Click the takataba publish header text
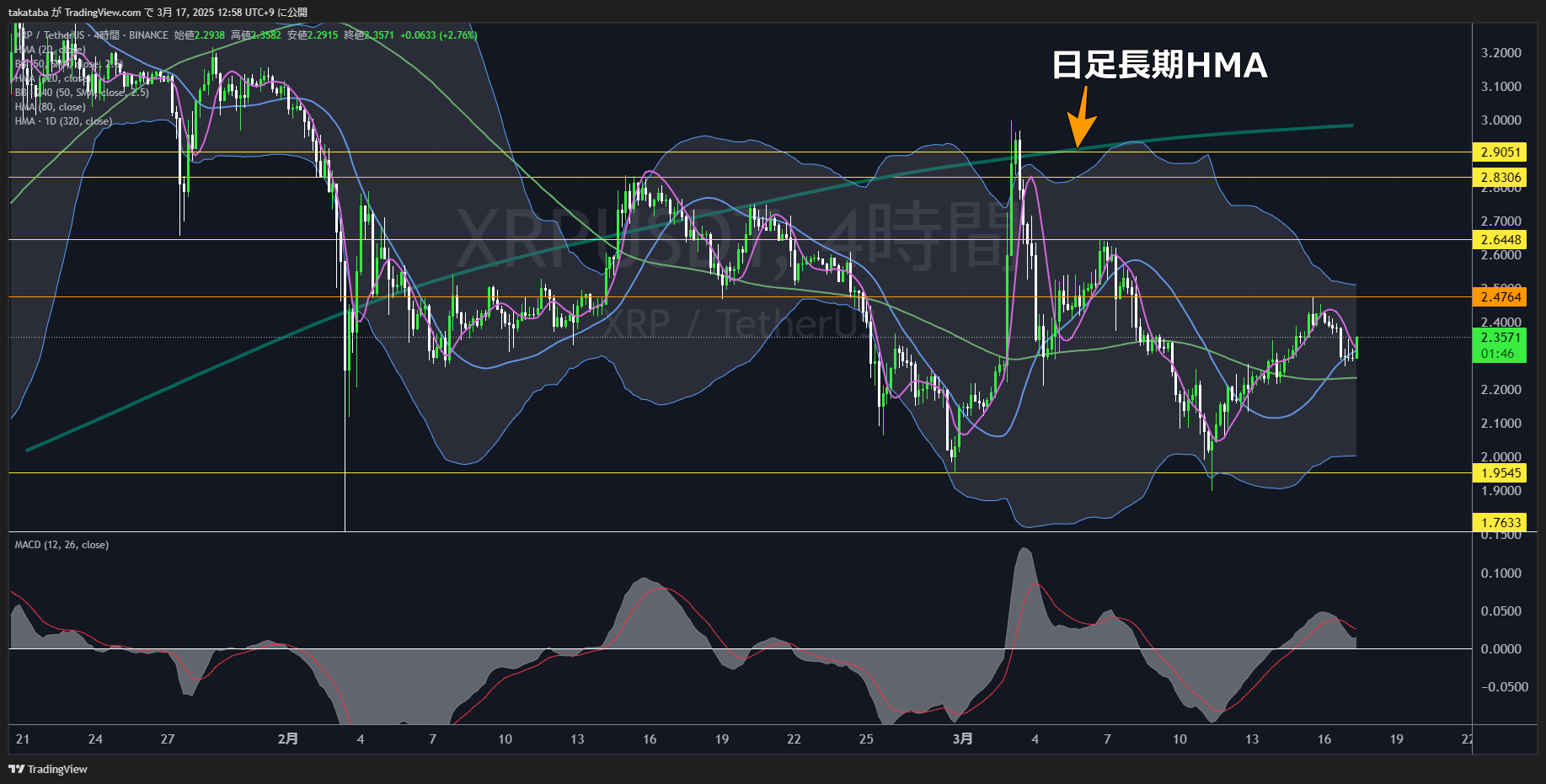The width and height of the screenshot is (1546, 784). click(158, 12)
